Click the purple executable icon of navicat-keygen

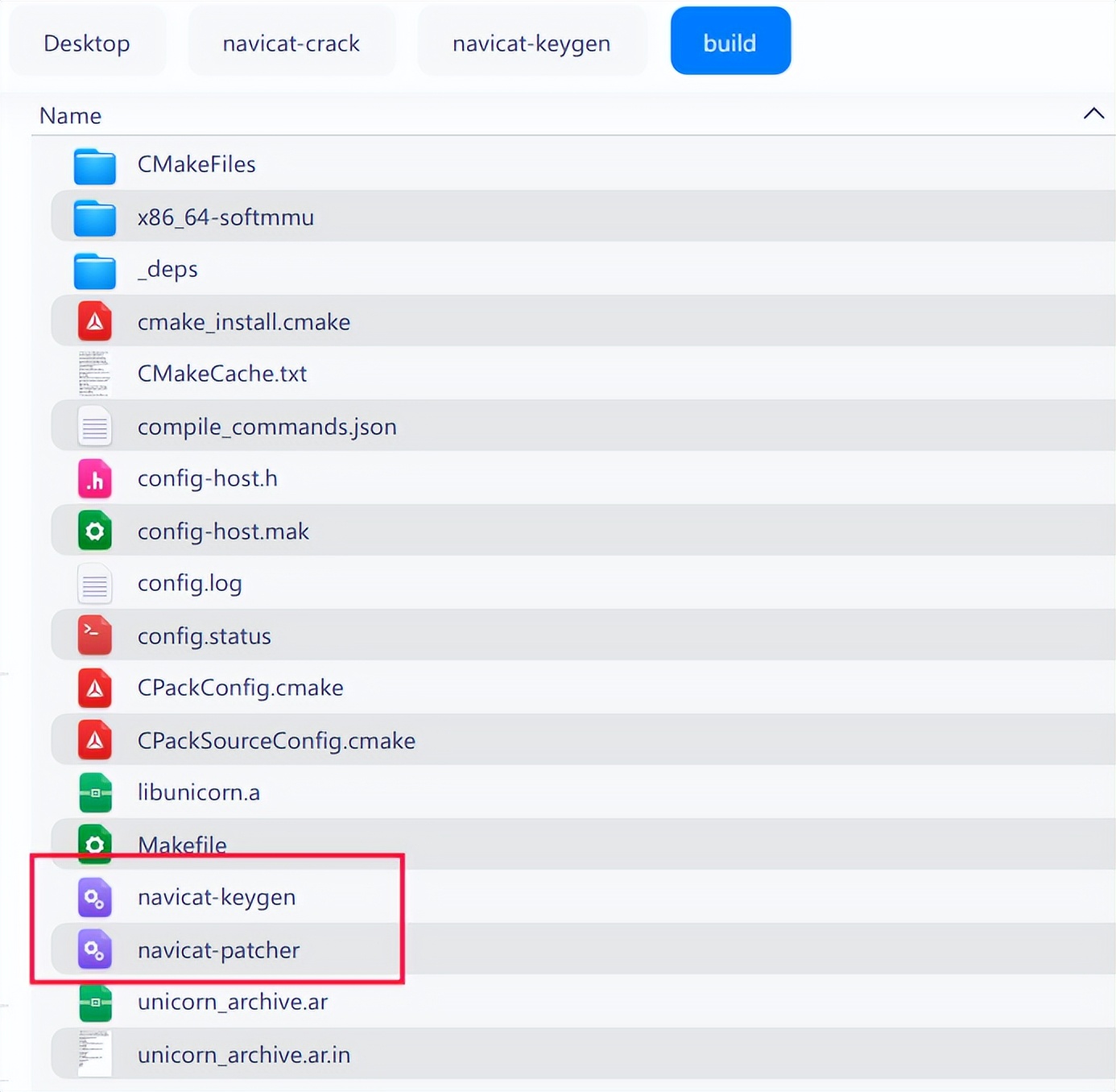(94, 897)
